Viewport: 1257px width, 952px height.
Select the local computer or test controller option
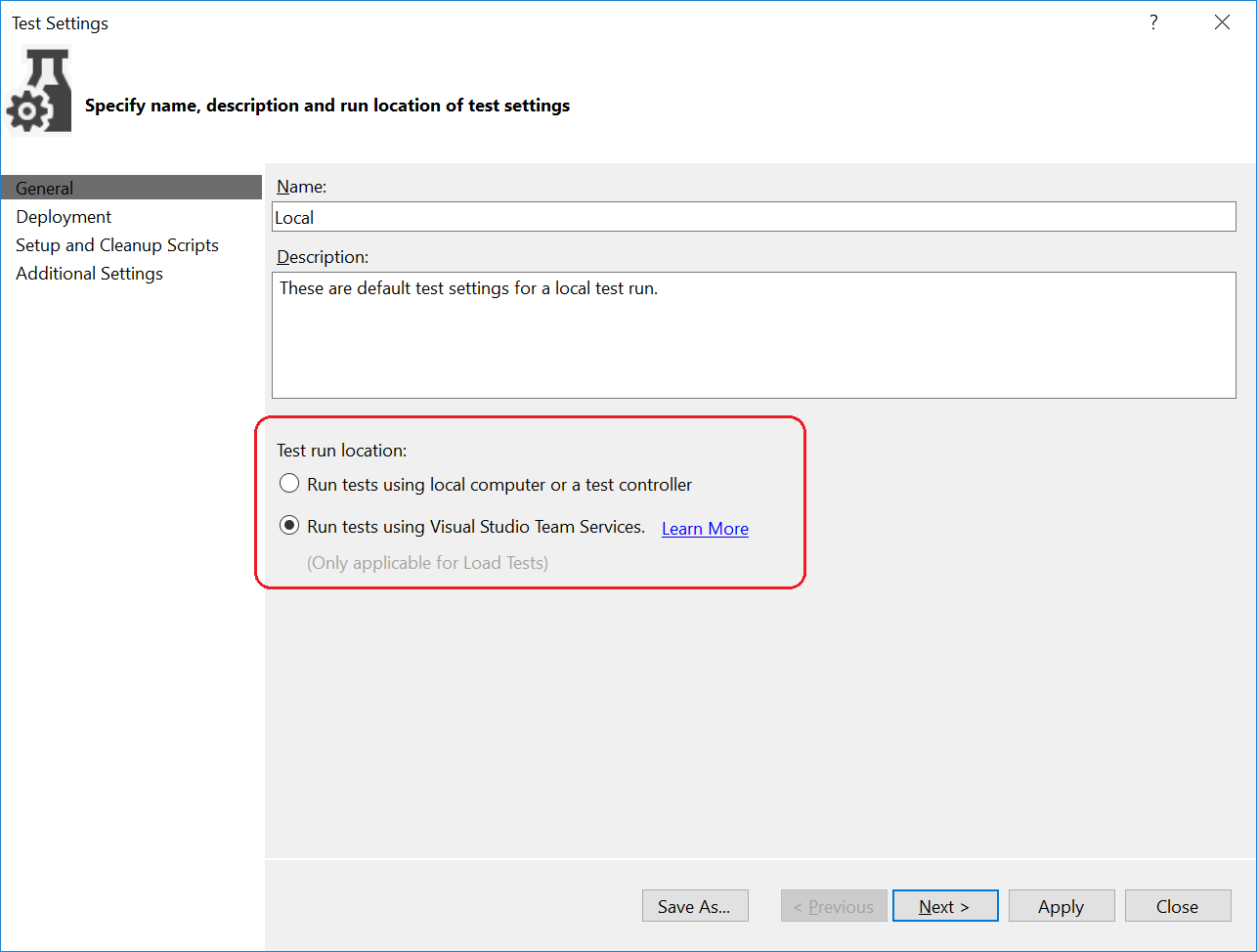pyautogui.click(x=289, y=484)
